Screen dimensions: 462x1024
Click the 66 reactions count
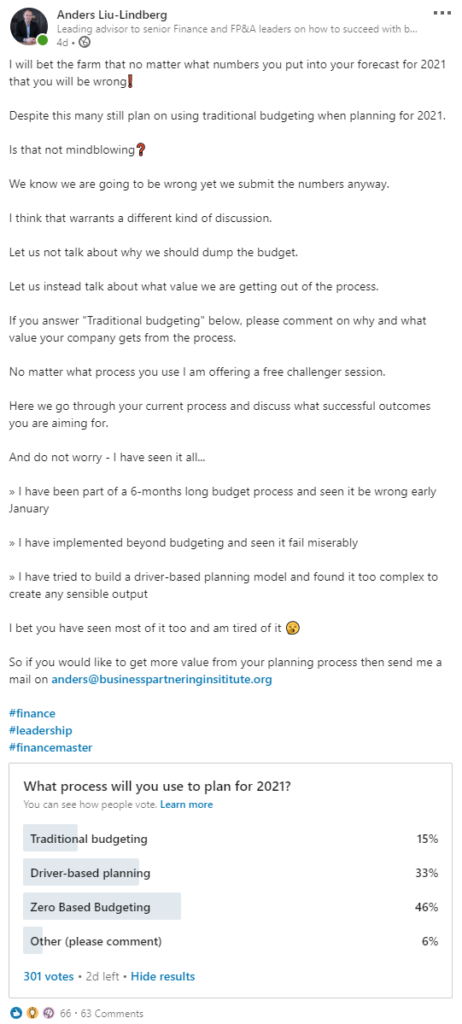pyautogui.click(x=65, y=1014)
